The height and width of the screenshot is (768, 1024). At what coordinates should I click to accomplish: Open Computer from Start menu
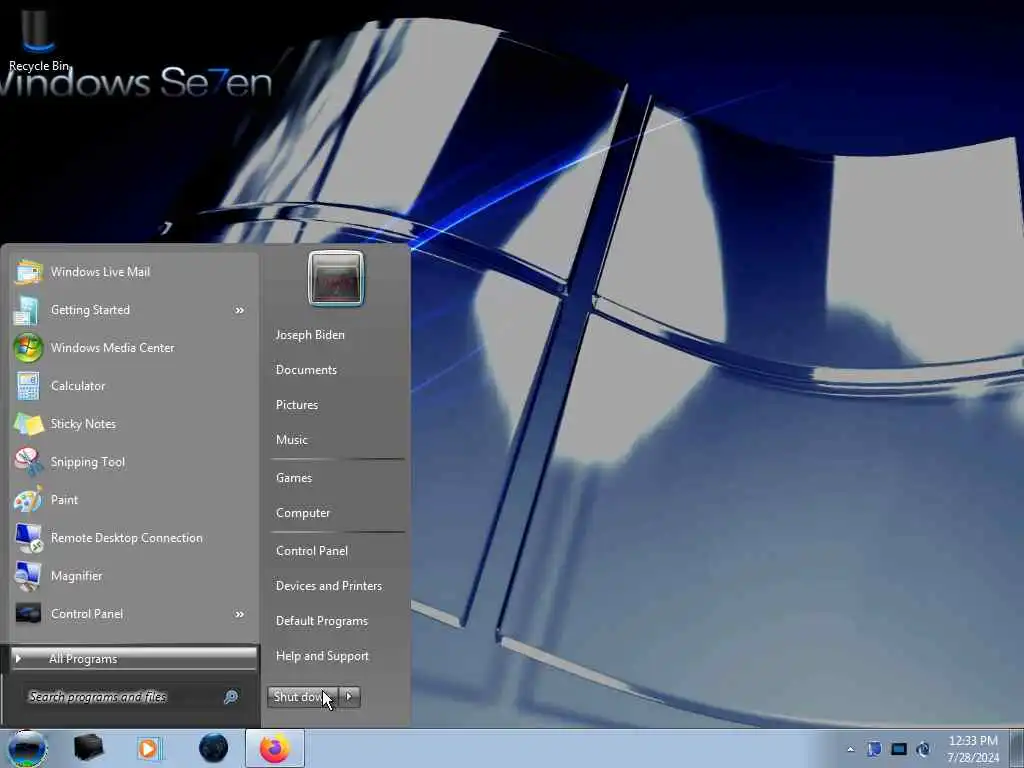(x=303, y=513)
